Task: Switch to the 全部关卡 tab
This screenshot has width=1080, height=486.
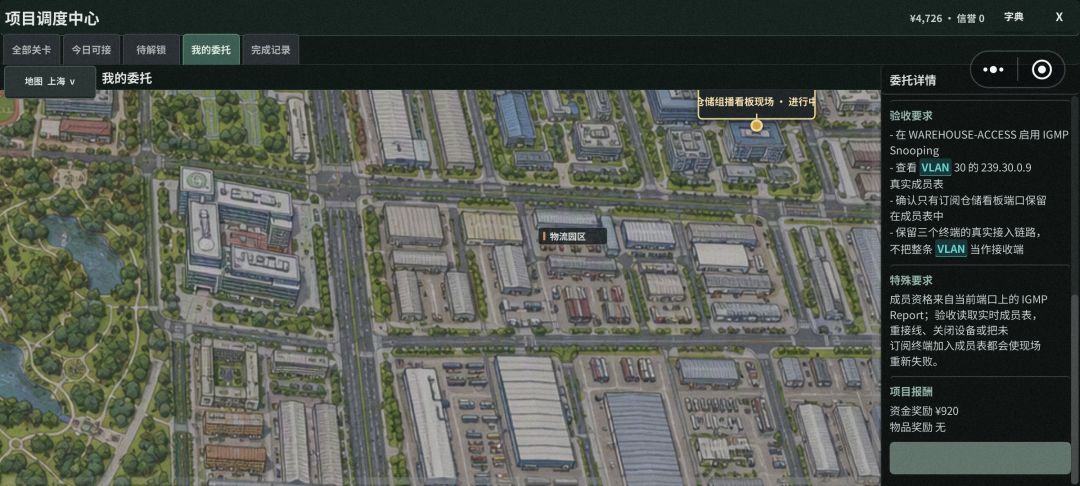Action: tap(31, 50)
